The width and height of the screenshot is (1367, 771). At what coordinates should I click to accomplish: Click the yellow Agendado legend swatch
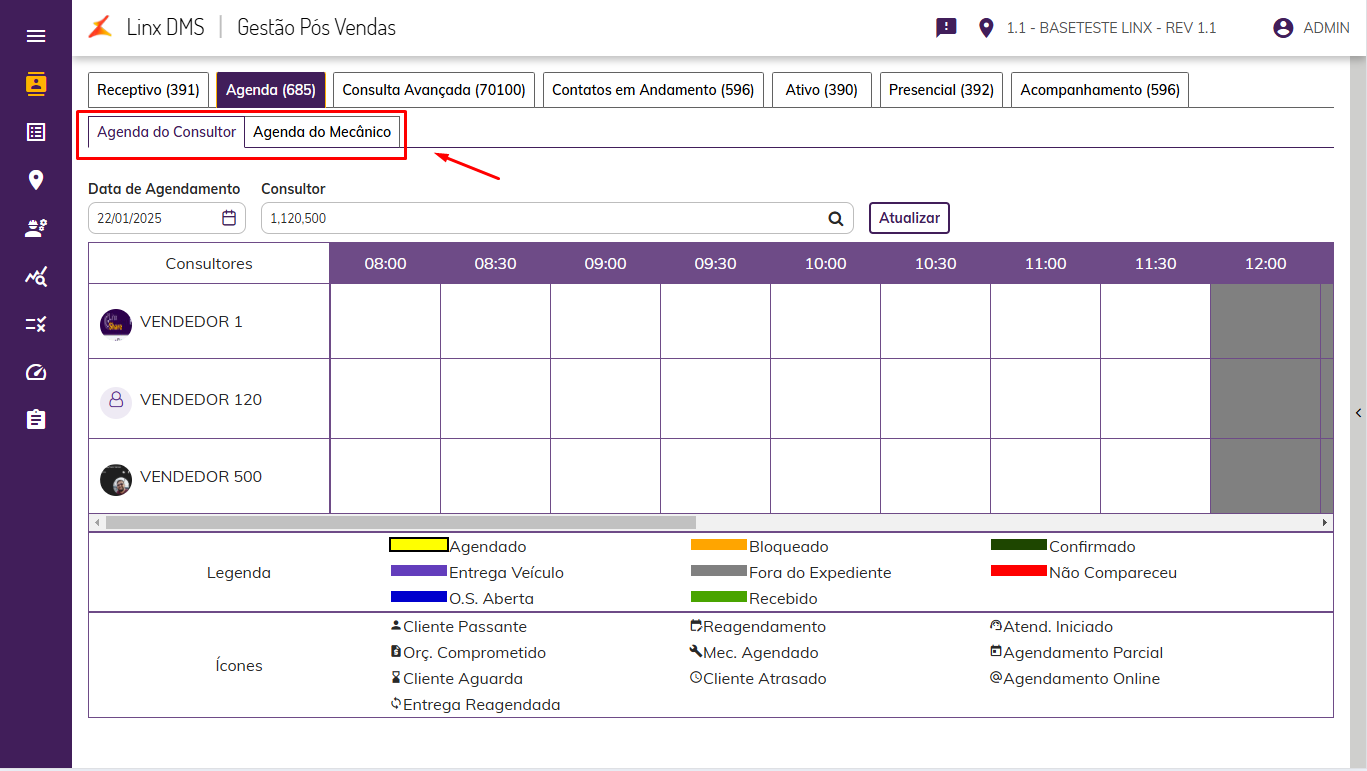tap(418, 545)
